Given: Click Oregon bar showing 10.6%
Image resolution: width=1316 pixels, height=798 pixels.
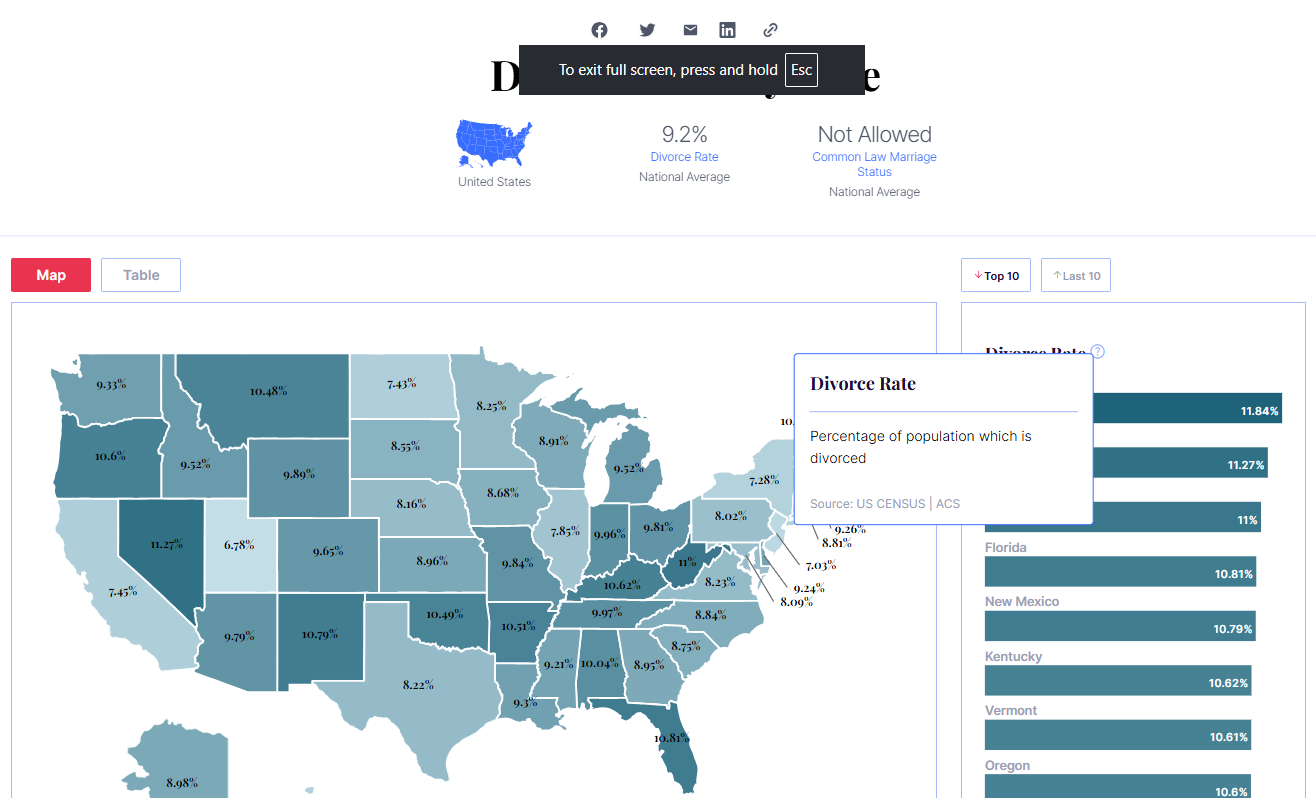Looking at the screenshot, I should click(1118, 788).
